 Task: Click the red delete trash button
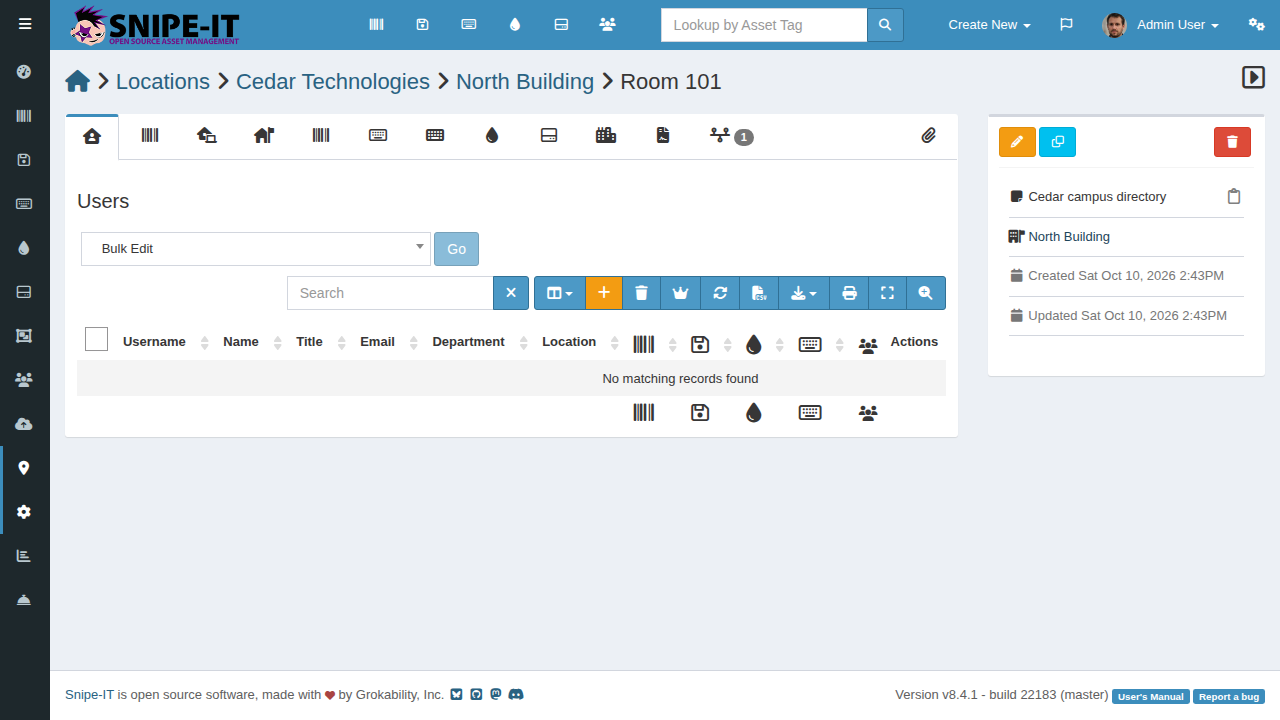1232,142
